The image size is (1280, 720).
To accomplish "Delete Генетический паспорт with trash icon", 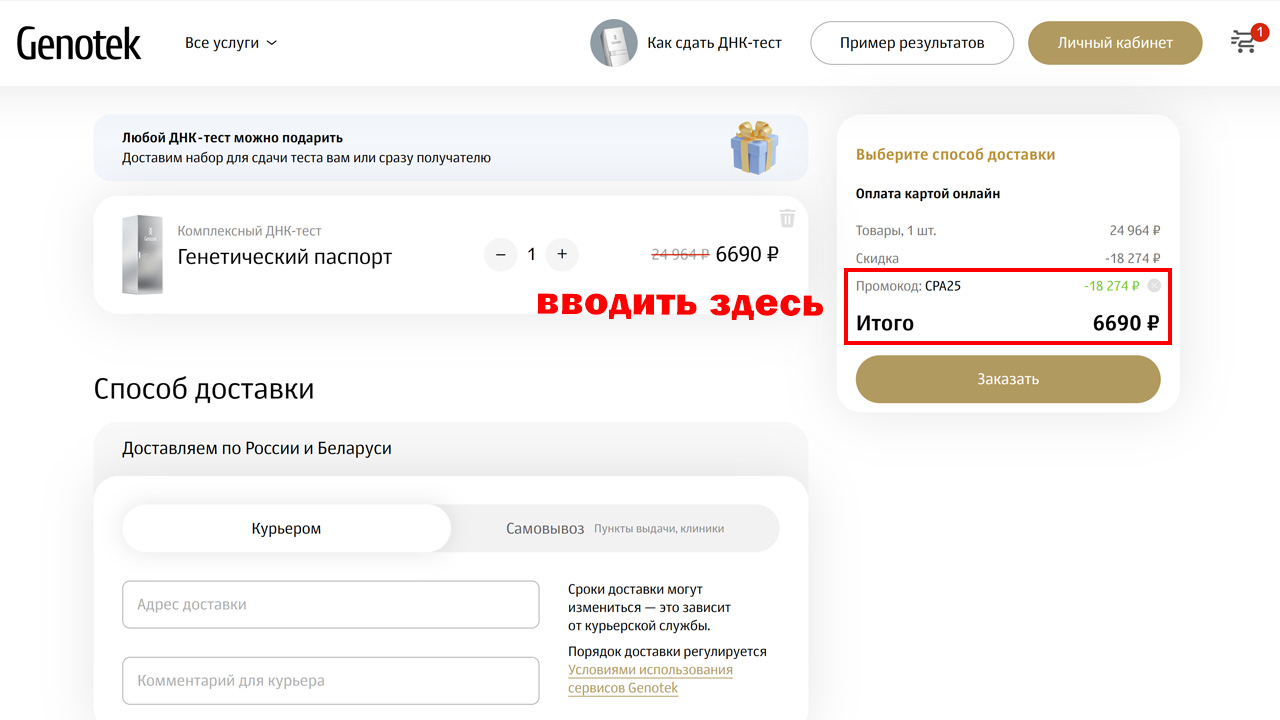I will 787,218.
